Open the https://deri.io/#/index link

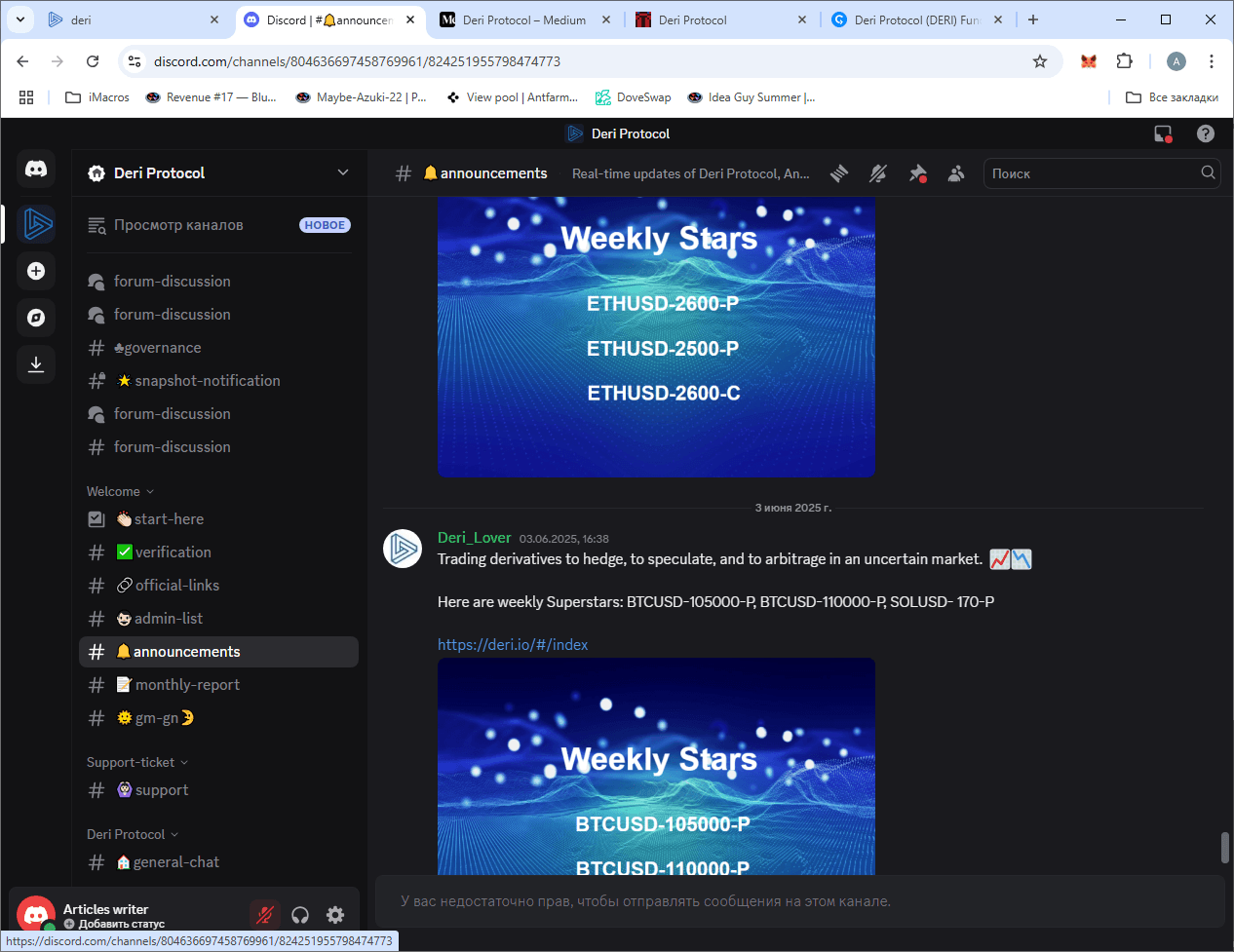[x=513, y=644]
